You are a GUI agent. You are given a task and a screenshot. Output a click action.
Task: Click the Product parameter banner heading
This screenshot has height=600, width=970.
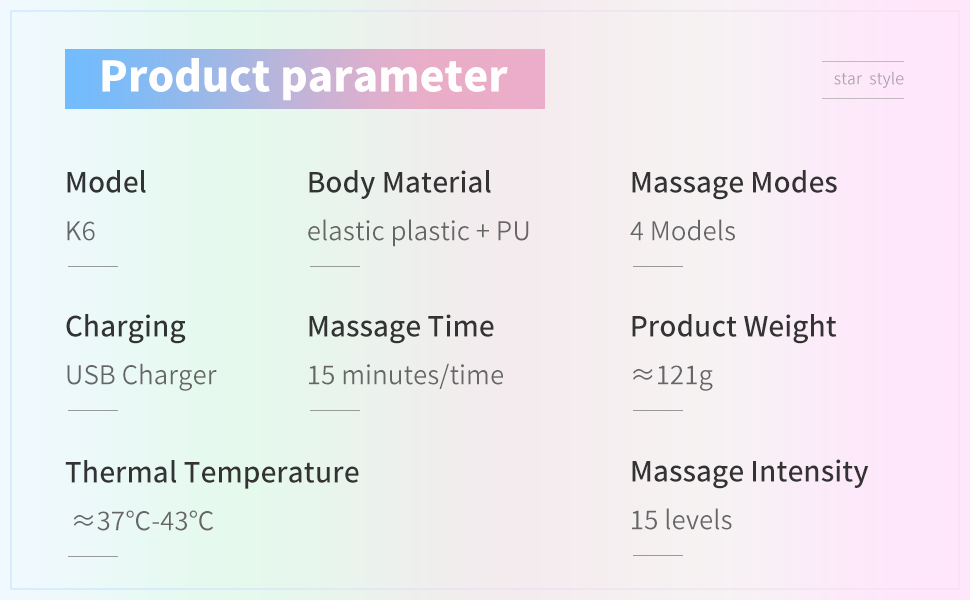coord(304,79)
